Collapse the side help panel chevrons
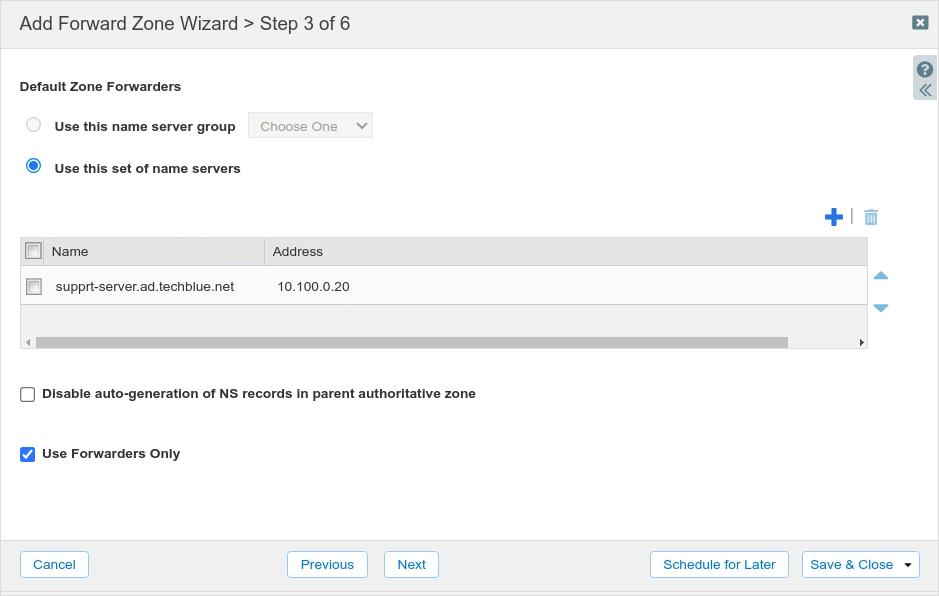The height and width of the screenshot is (596, 939). point(925,90)
